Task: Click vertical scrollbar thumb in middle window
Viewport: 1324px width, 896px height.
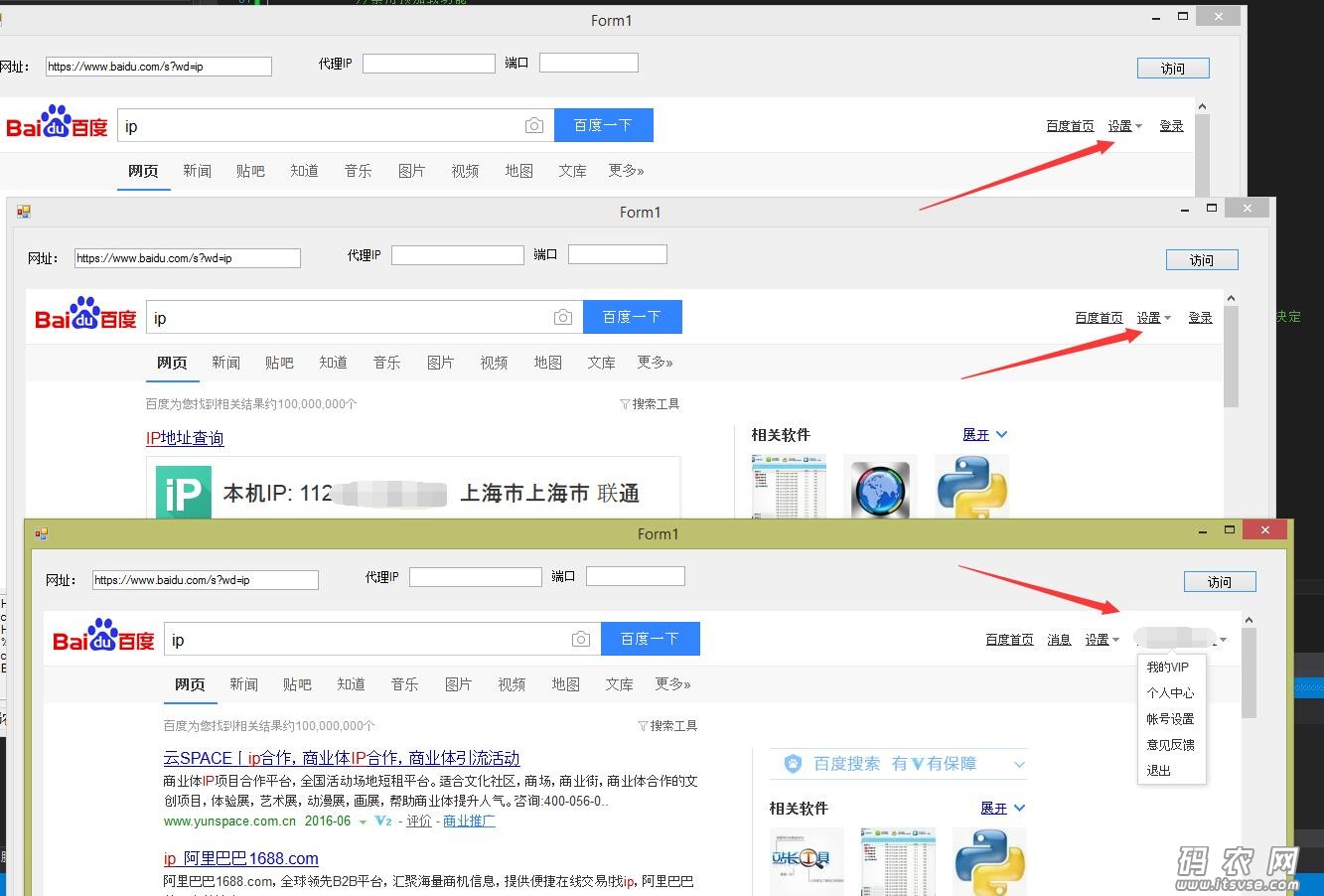Action: click(x=1232, y=357)
